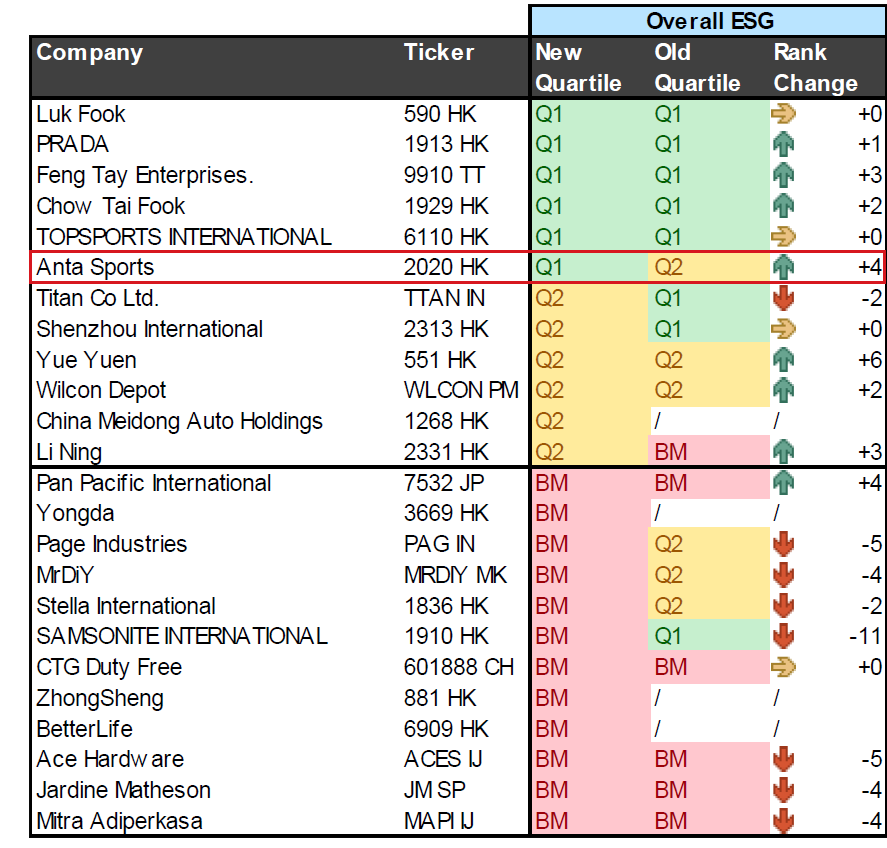Click the yellow arrow in CTG Duty Free row
This screenshot has width=887, height=848.
(x=783, y=667)
